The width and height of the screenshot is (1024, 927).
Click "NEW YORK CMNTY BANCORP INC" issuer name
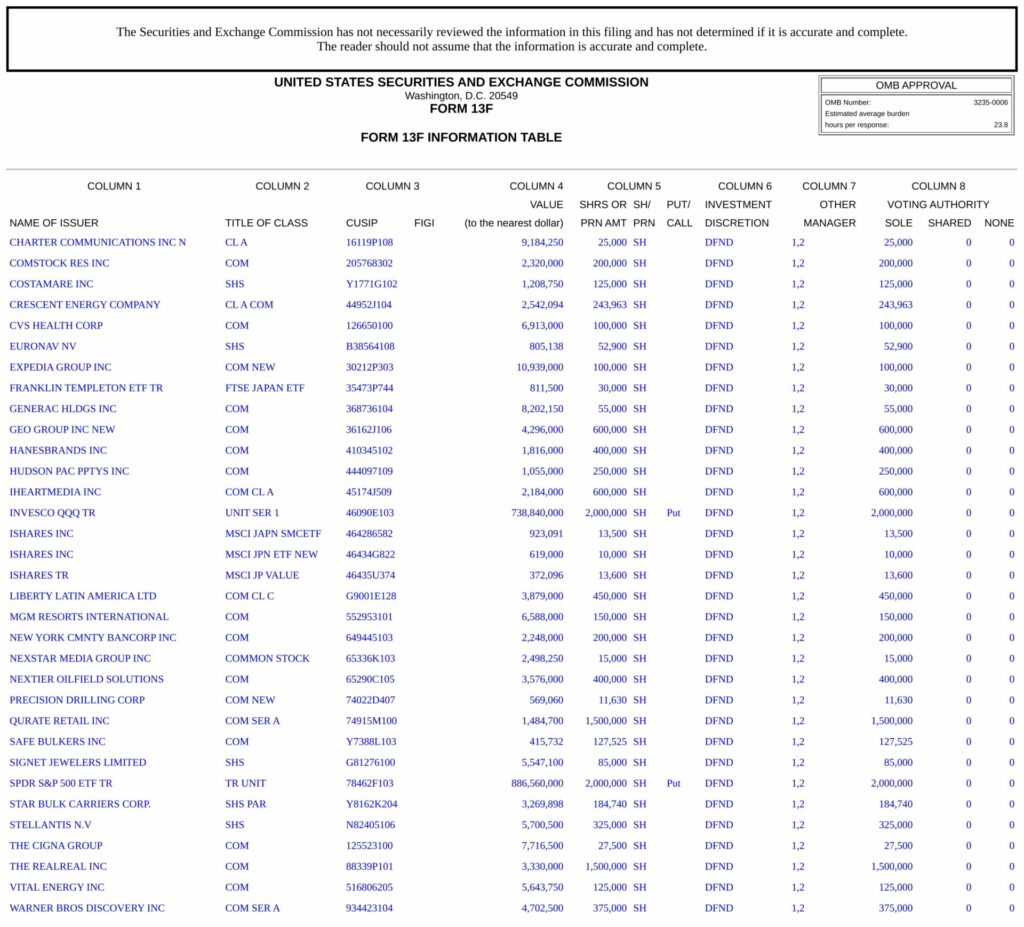[93, 638]
